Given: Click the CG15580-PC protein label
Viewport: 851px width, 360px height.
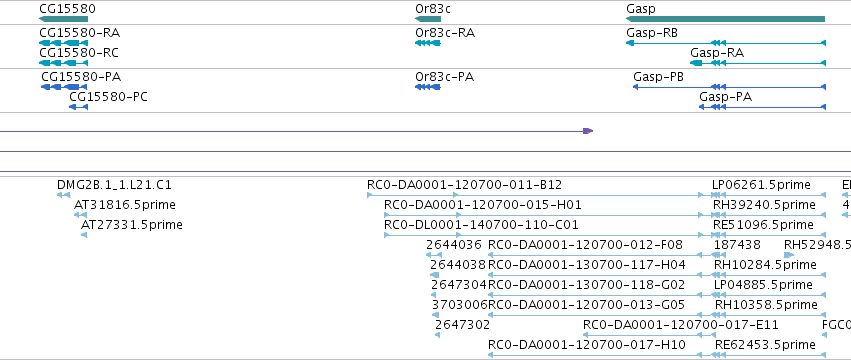Looking at the screenshot, I should (108, 97).
